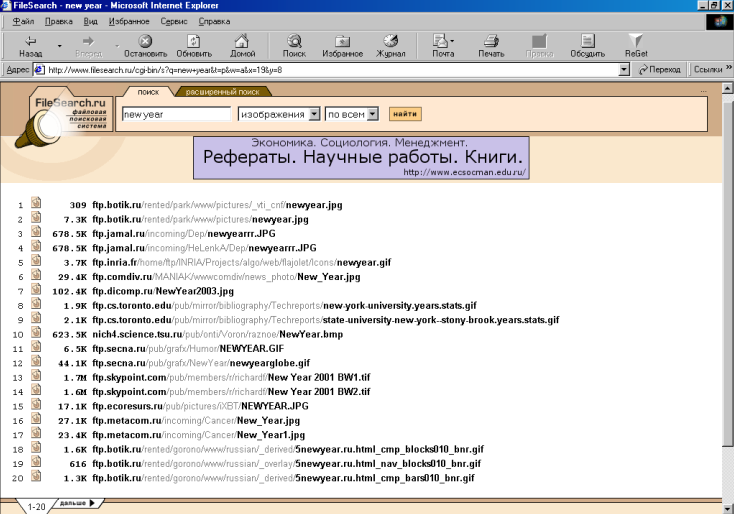
Task: Open the Избранное menu
Action: pos(129,22)
